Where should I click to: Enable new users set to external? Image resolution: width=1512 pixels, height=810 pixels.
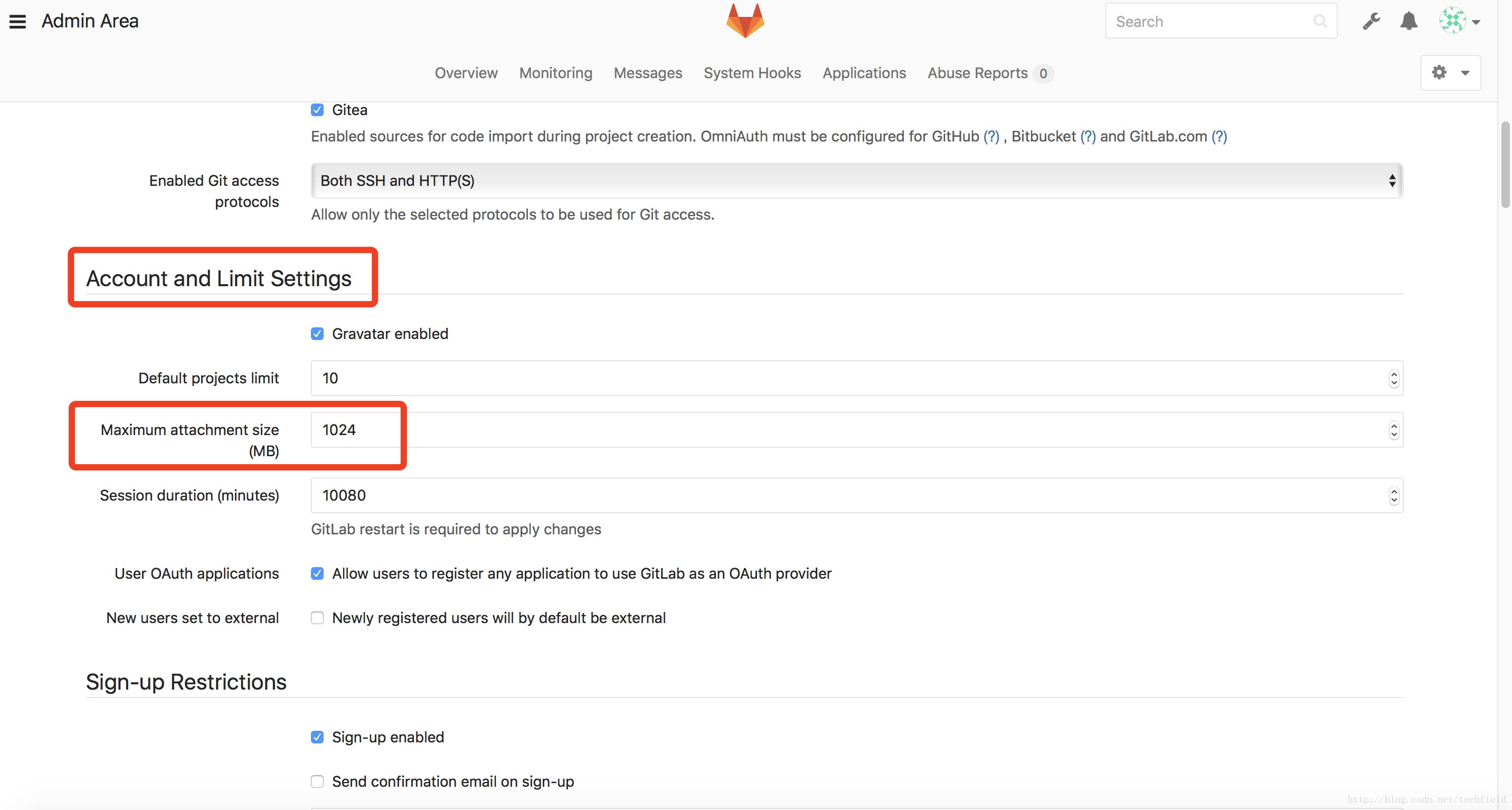(317, 617)
